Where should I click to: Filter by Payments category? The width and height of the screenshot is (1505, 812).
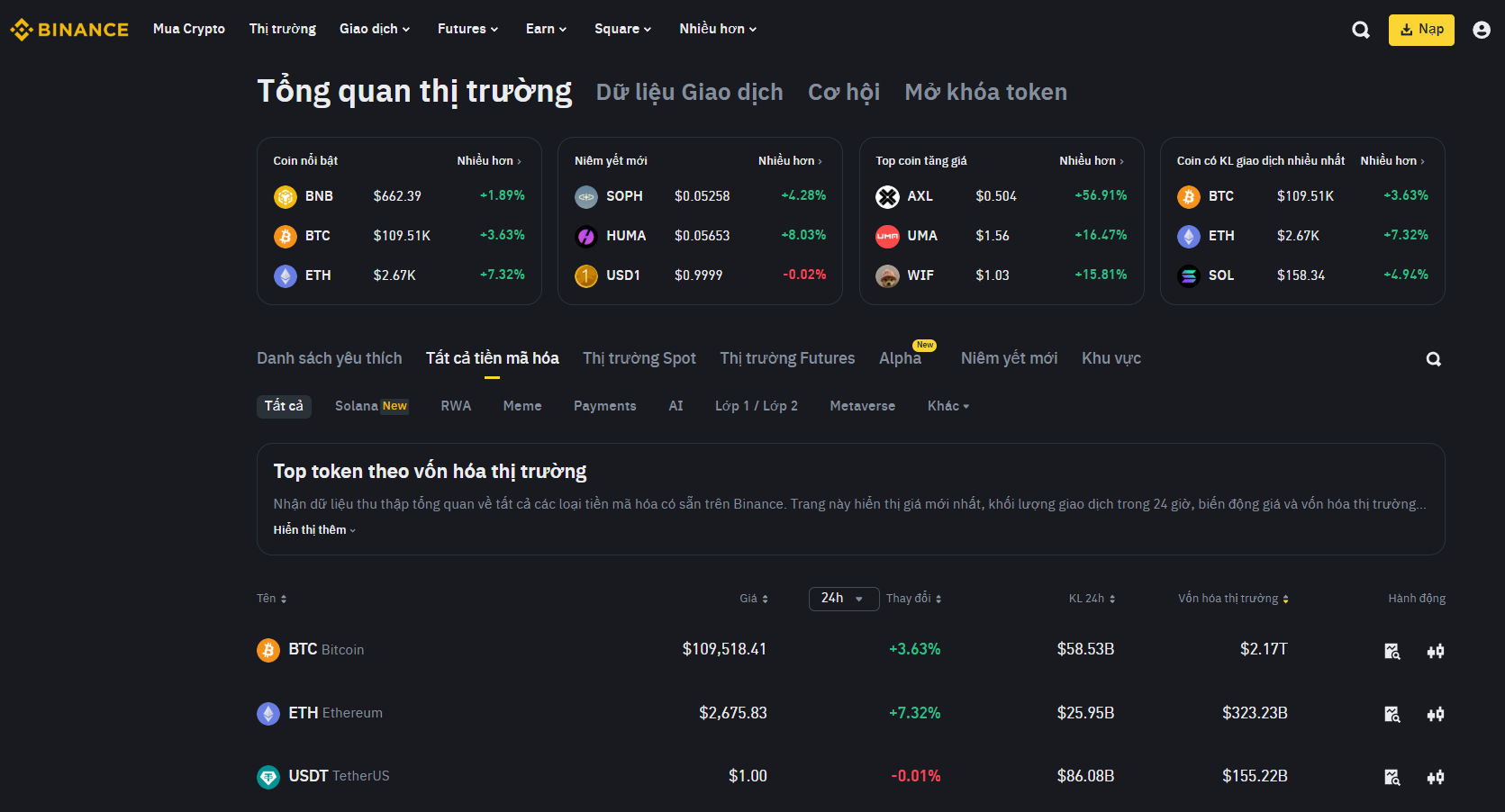pos(605,406)
